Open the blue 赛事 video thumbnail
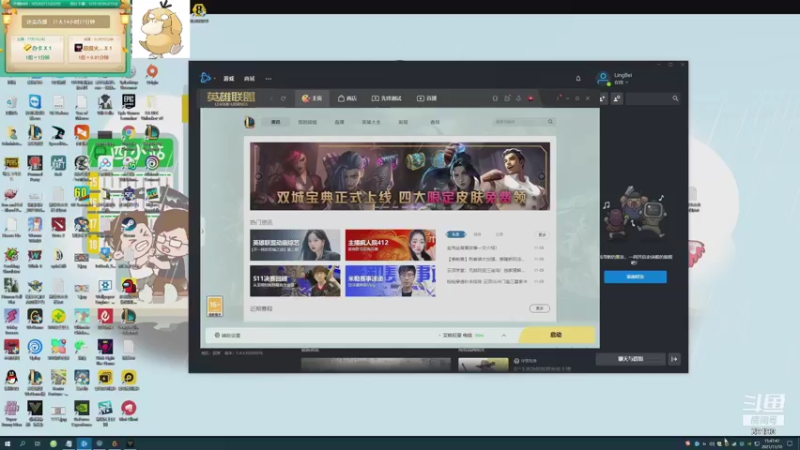 click(x=390, y=281)
